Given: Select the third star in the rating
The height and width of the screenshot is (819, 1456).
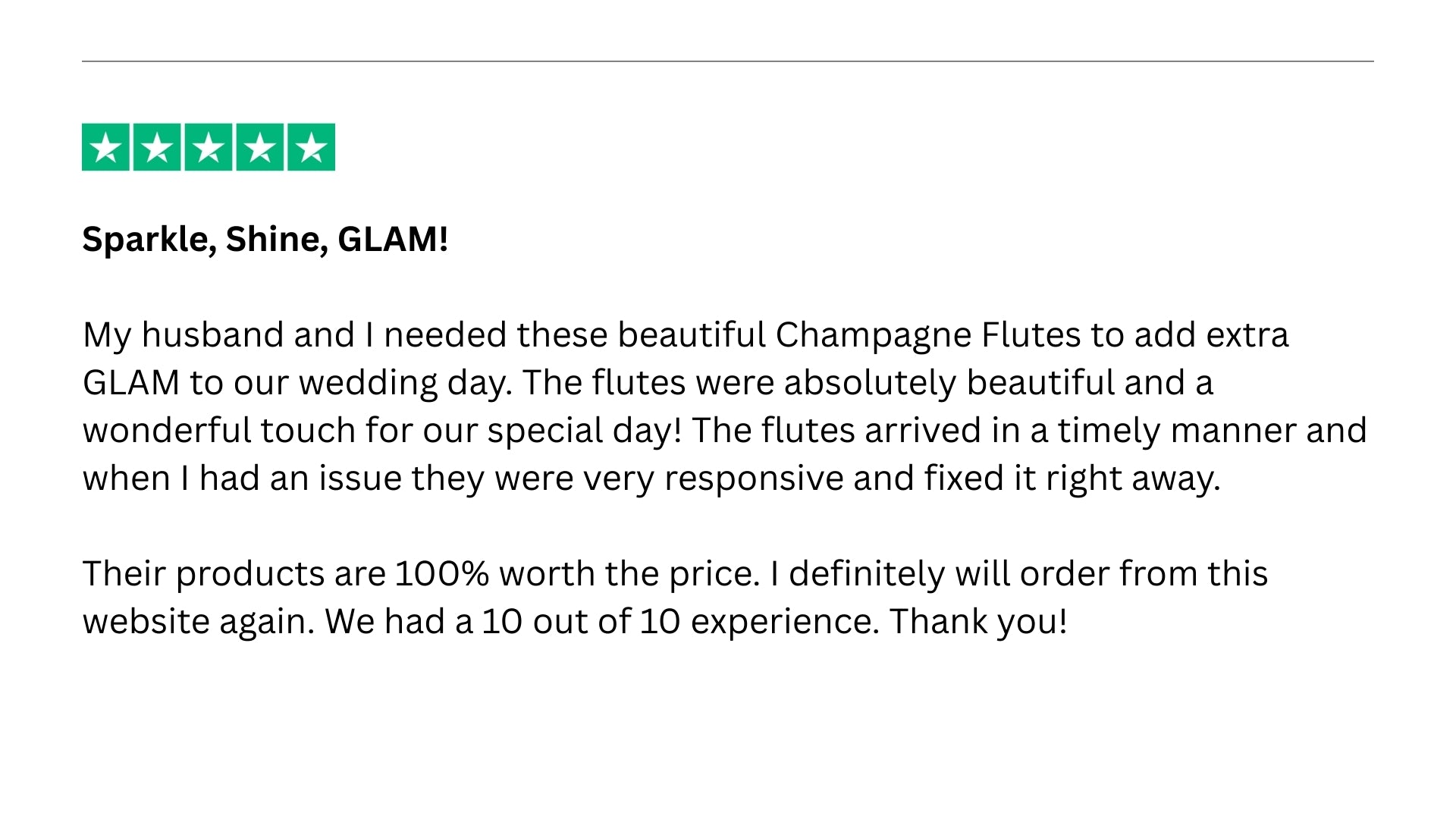Looking at the screenshot, I should 209,147.
